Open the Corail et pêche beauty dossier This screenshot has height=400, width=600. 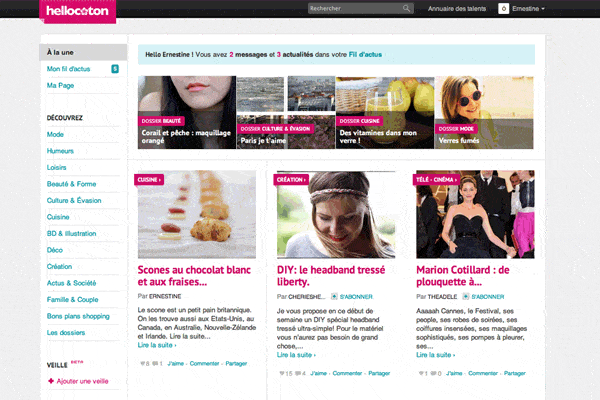[x=187, y=112]
